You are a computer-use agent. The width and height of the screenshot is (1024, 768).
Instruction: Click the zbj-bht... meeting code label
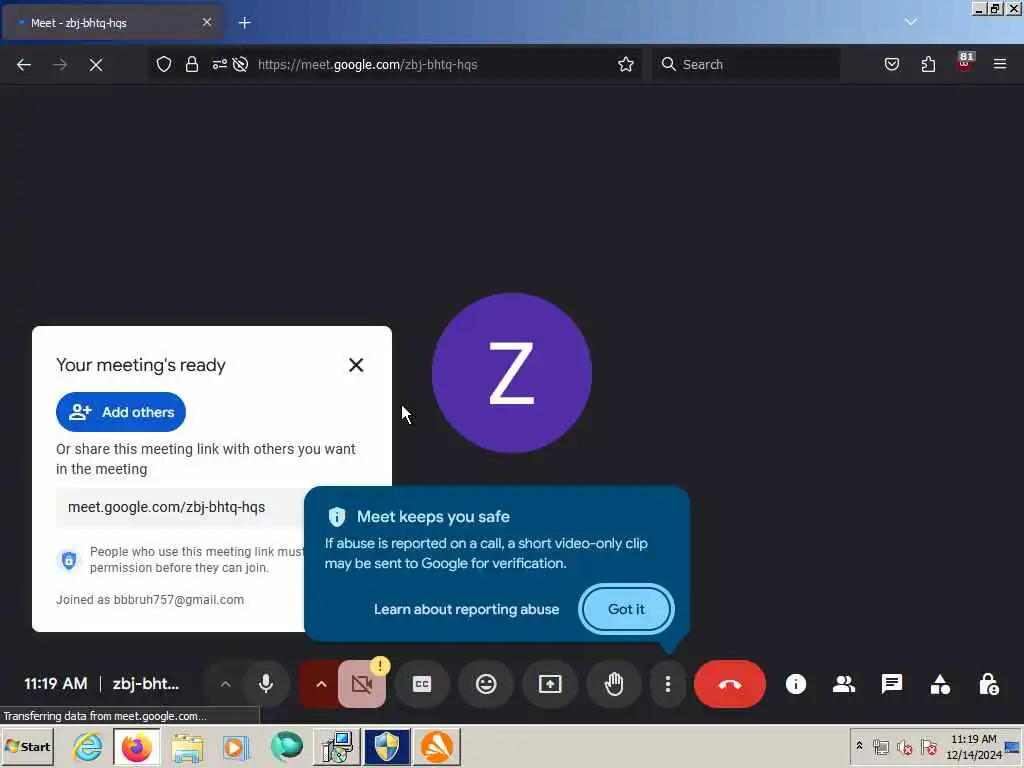(x=146, y=684)
